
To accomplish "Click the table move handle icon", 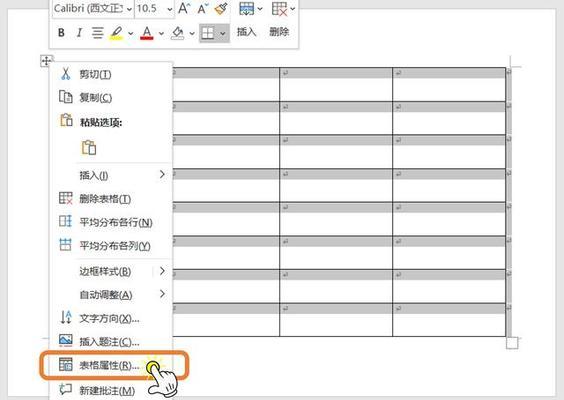I will (x=46, y=61).
